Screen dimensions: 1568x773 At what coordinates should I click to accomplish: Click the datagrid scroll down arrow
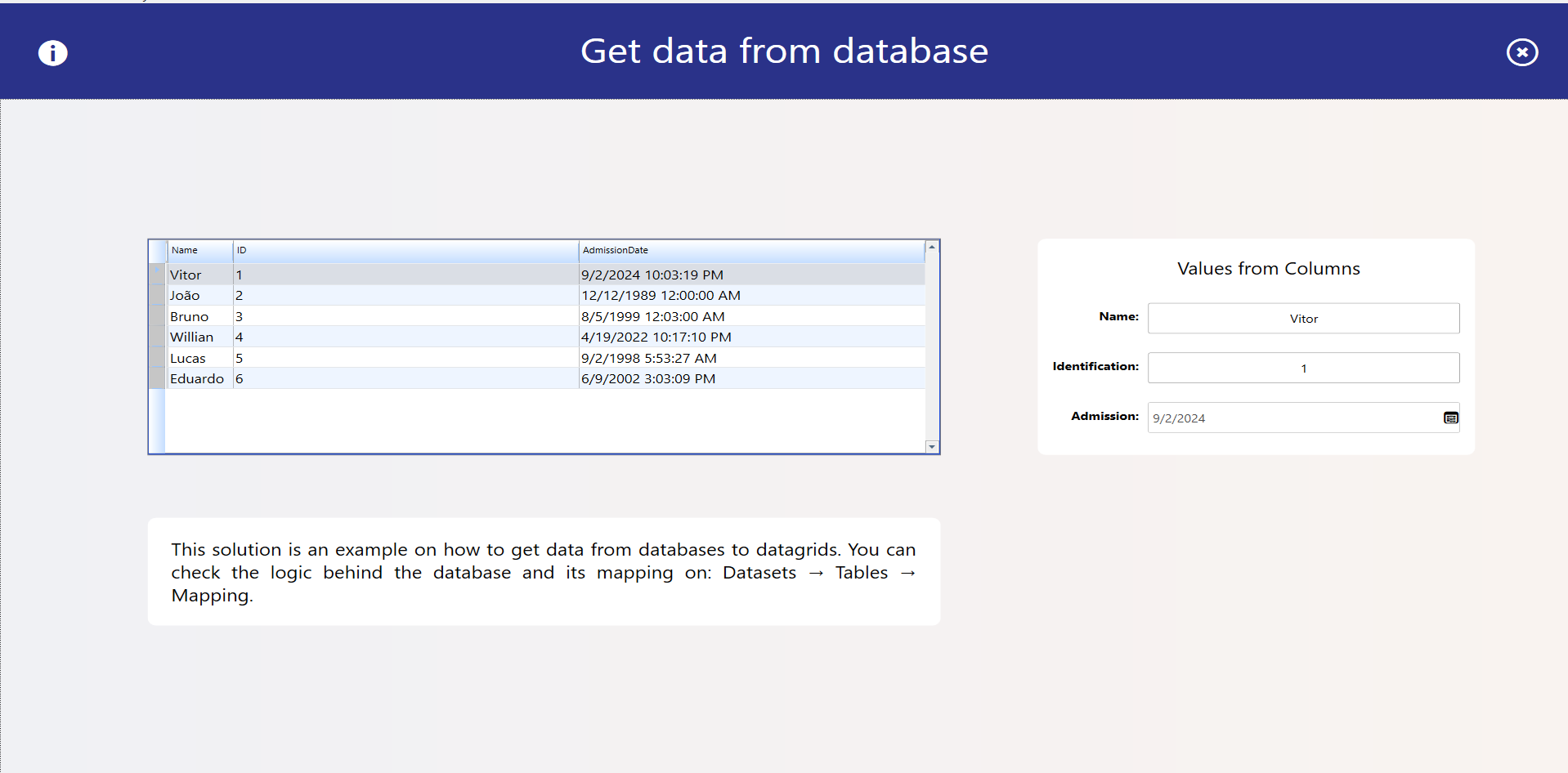pyautogui.click(x=931, y=447)
